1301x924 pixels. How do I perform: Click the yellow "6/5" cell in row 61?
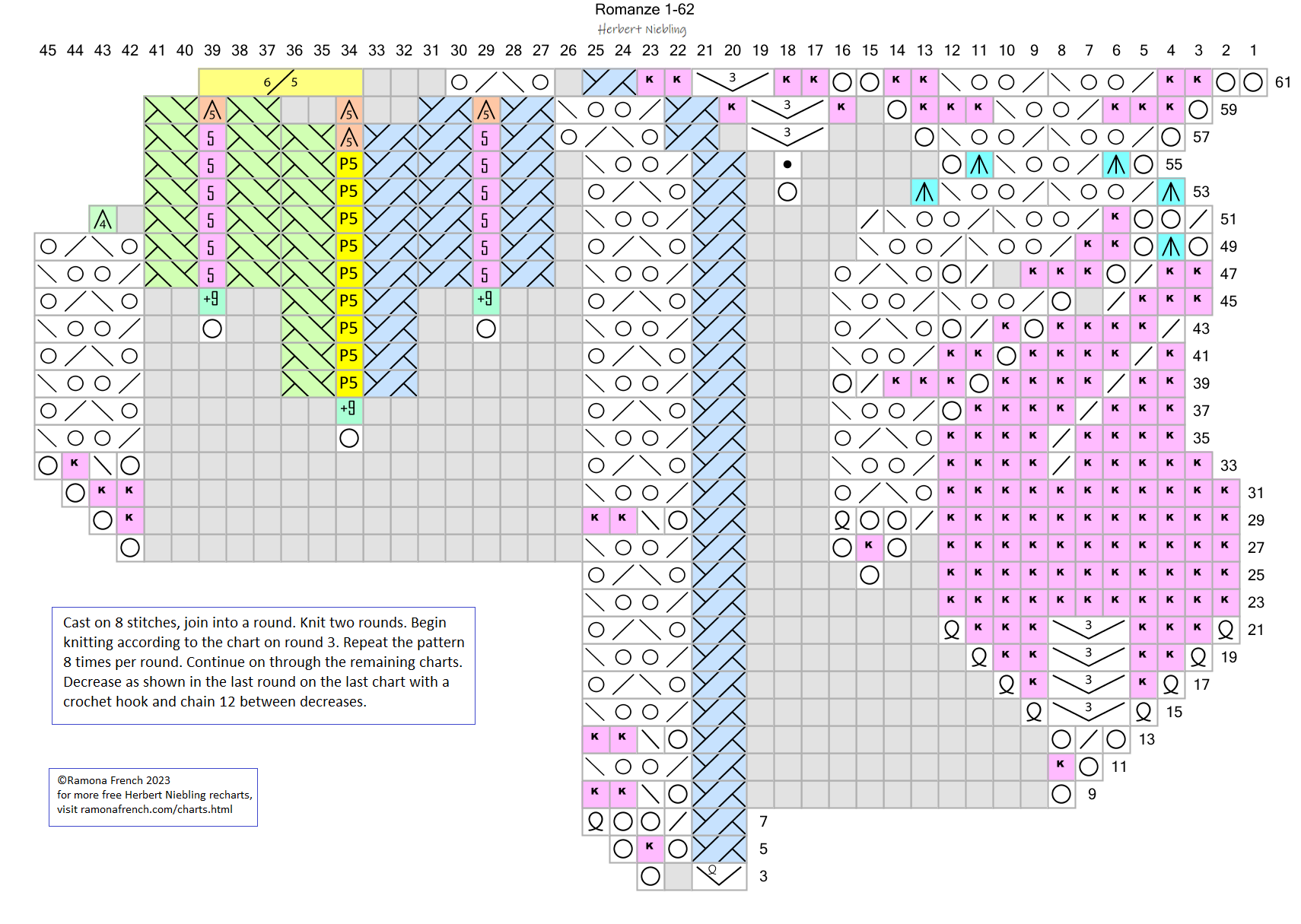click(280, 82)
